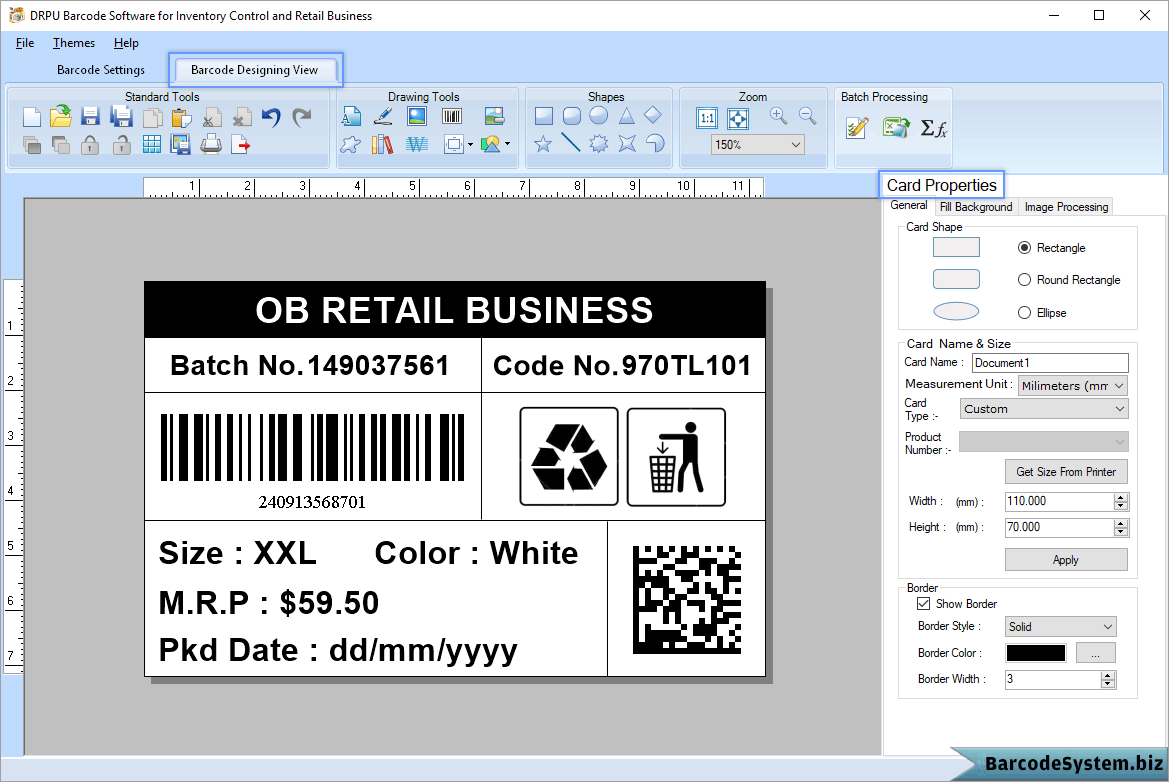Draw a rounded rectangle shape
This screenshot has width=1169, height=782.
click(x=572, y=116)
